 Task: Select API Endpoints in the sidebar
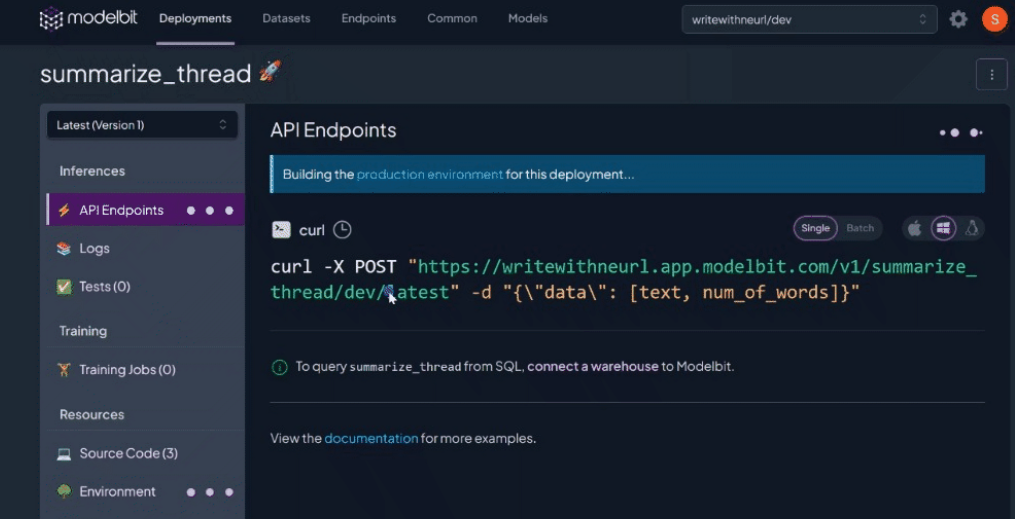click(x=146, y=210)
